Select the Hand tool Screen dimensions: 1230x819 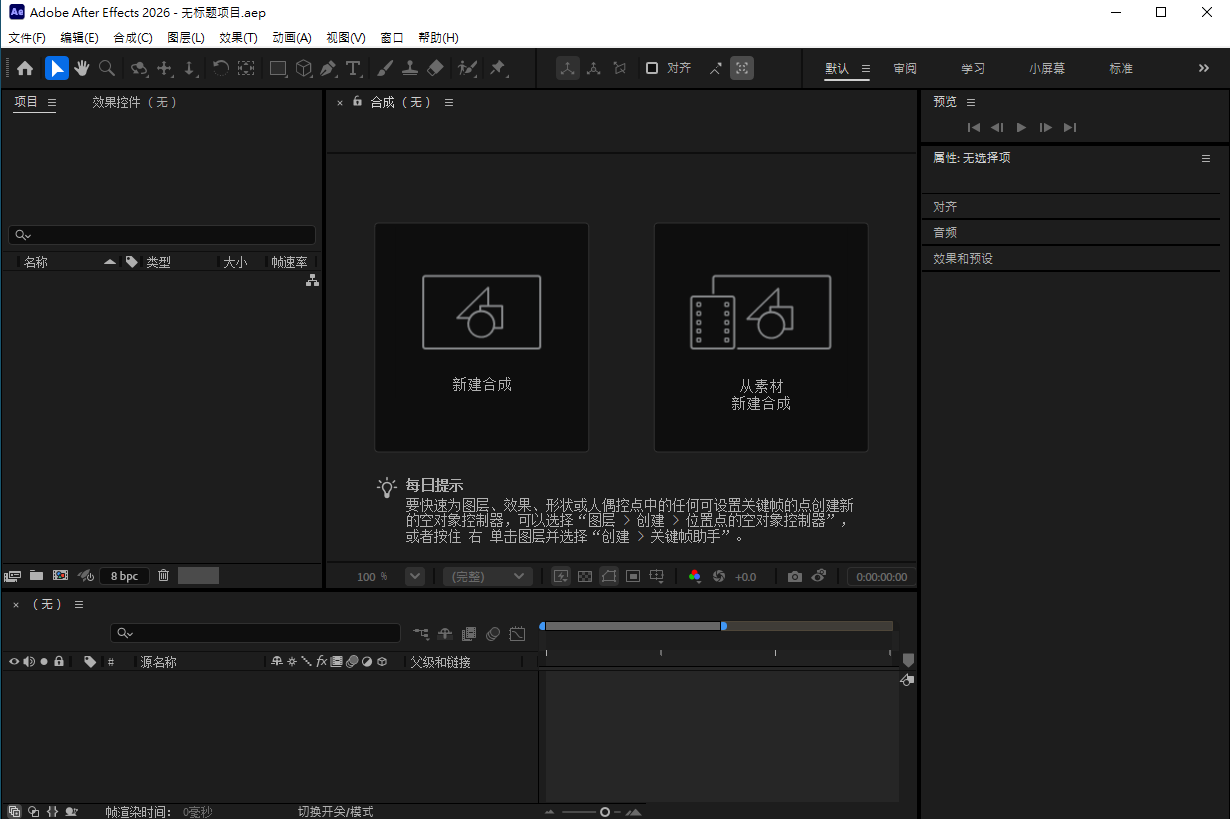click(x=82, y=68)
